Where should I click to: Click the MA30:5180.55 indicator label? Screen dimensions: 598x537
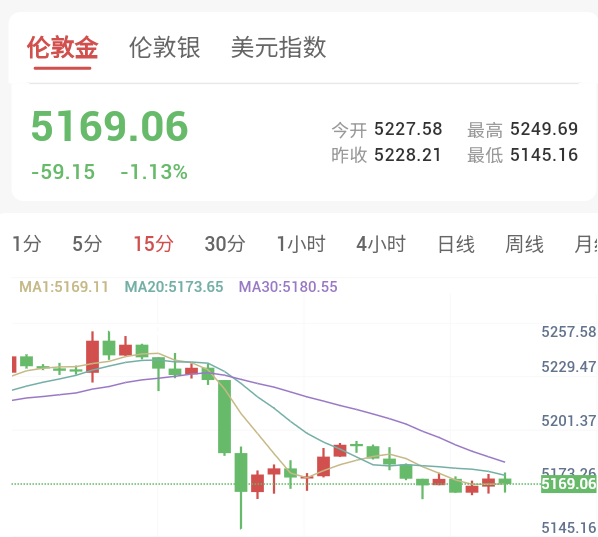coord(288,287)
